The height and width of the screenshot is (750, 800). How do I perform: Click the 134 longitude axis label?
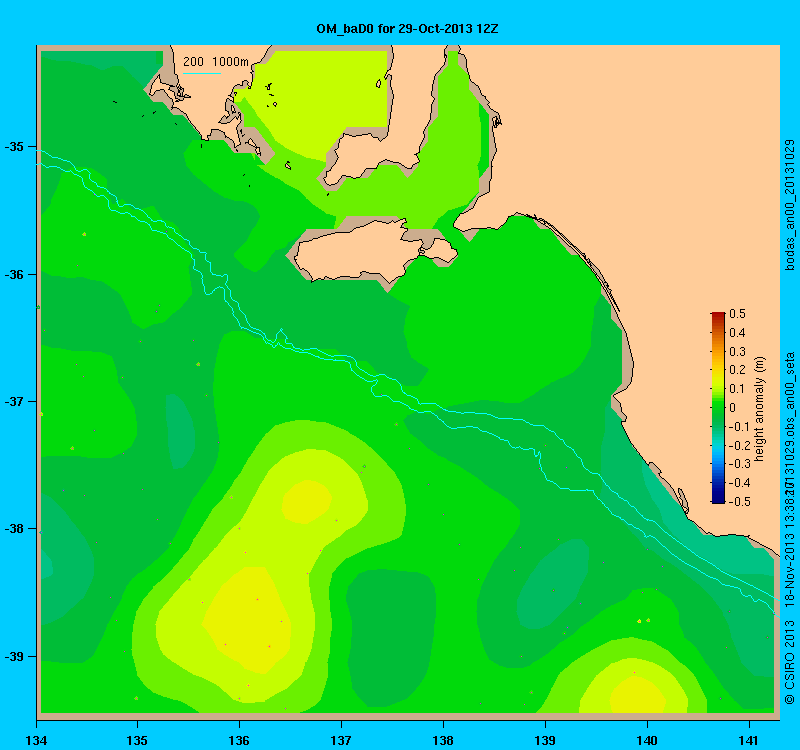pos(36,740)
